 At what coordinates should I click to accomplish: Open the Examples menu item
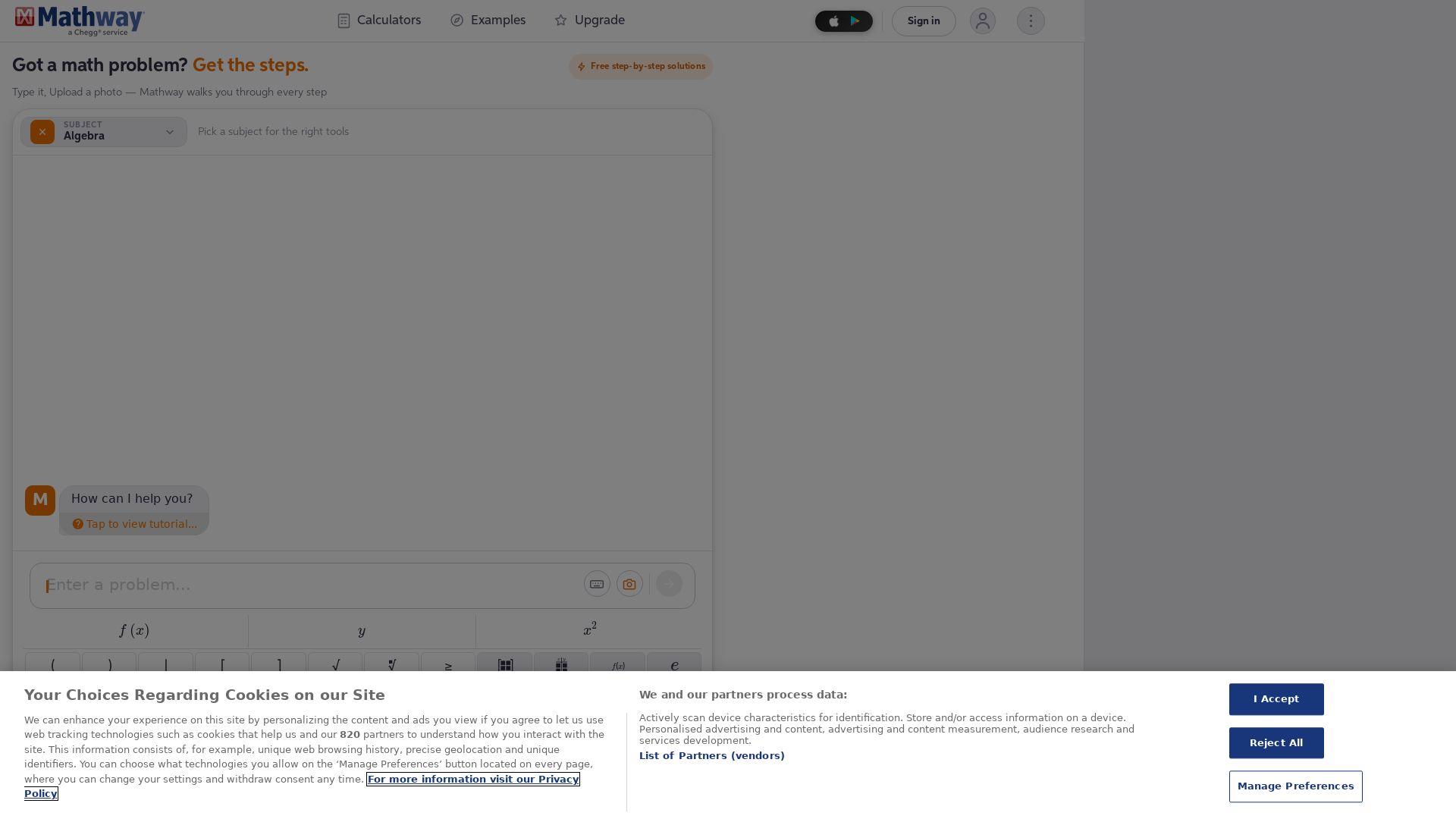pyautogui.click(x=488, y=20)
